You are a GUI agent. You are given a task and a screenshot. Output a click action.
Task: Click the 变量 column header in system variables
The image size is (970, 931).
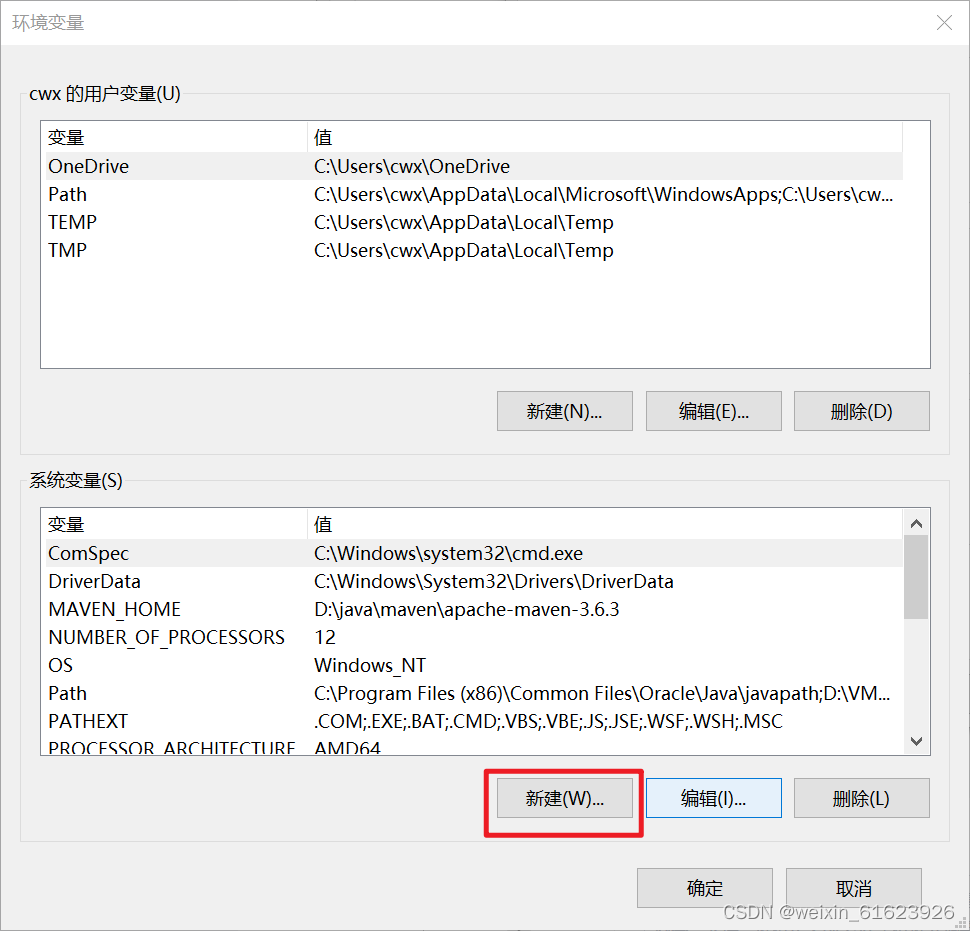[x=176, y=525]
